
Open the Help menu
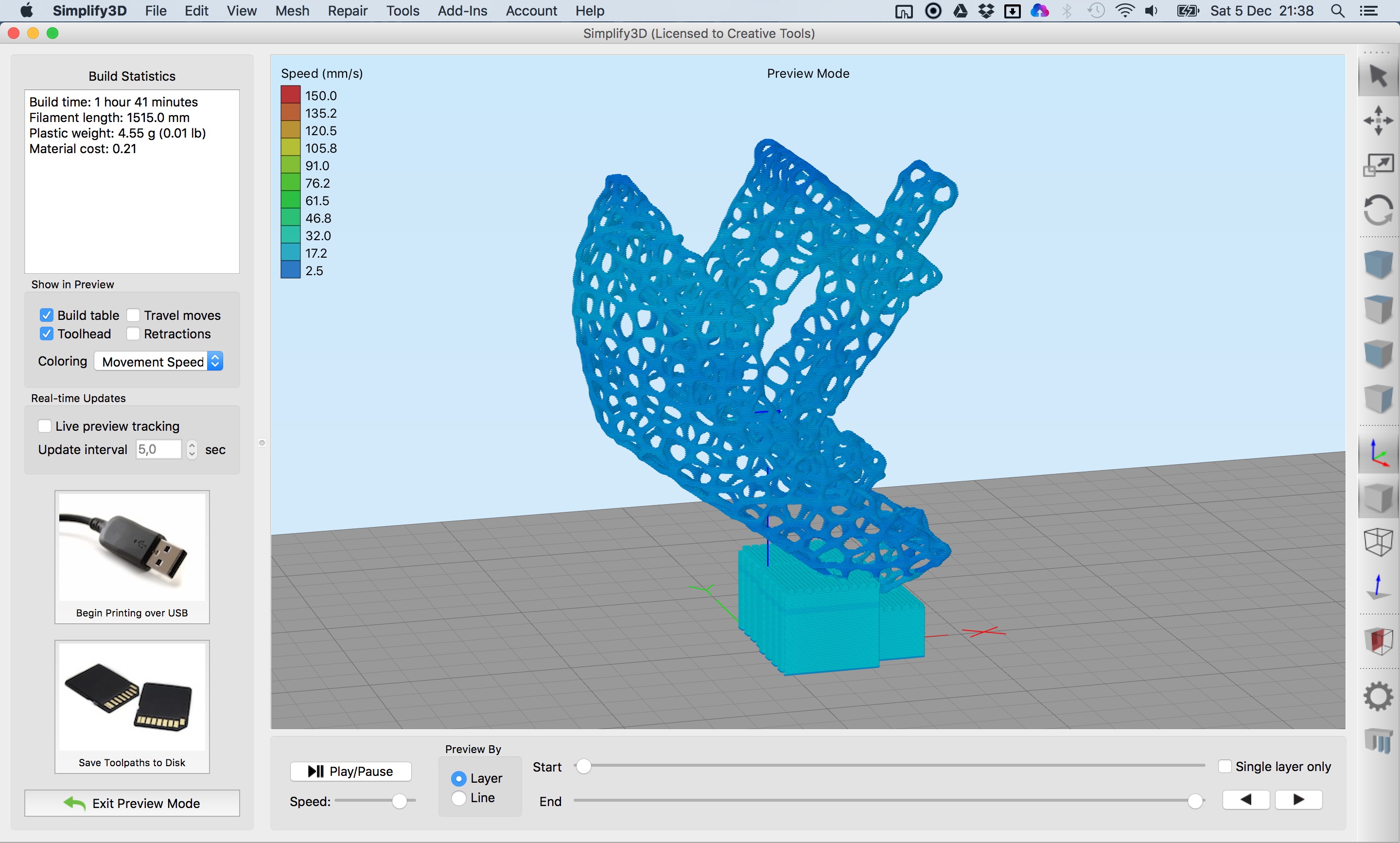pos(590,11)
